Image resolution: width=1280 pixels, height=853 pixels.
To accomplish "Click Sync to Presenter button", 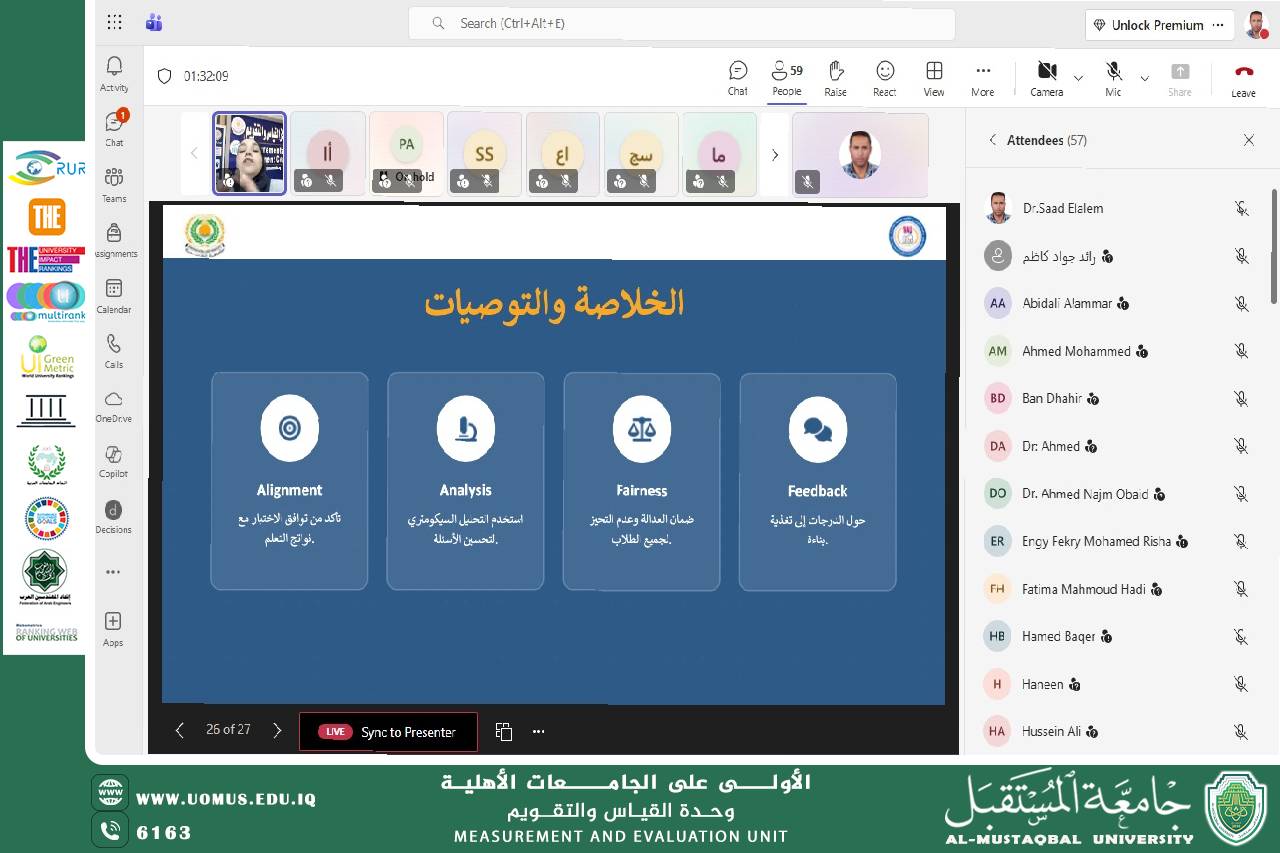I will coord(389,732).
